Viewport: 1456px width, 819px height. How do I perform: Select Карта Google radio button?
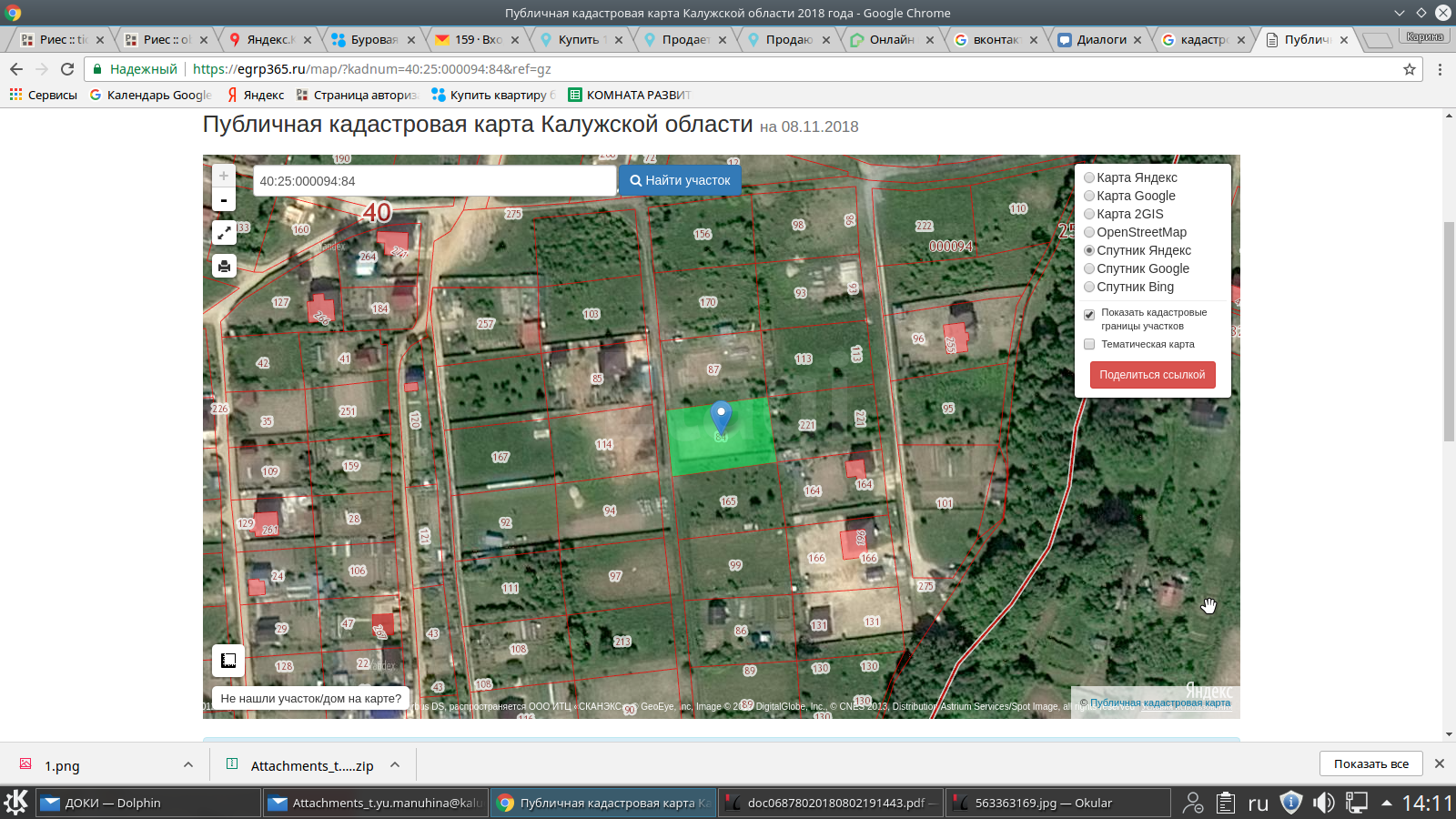pyautogui.click(x=1089, y=196)
